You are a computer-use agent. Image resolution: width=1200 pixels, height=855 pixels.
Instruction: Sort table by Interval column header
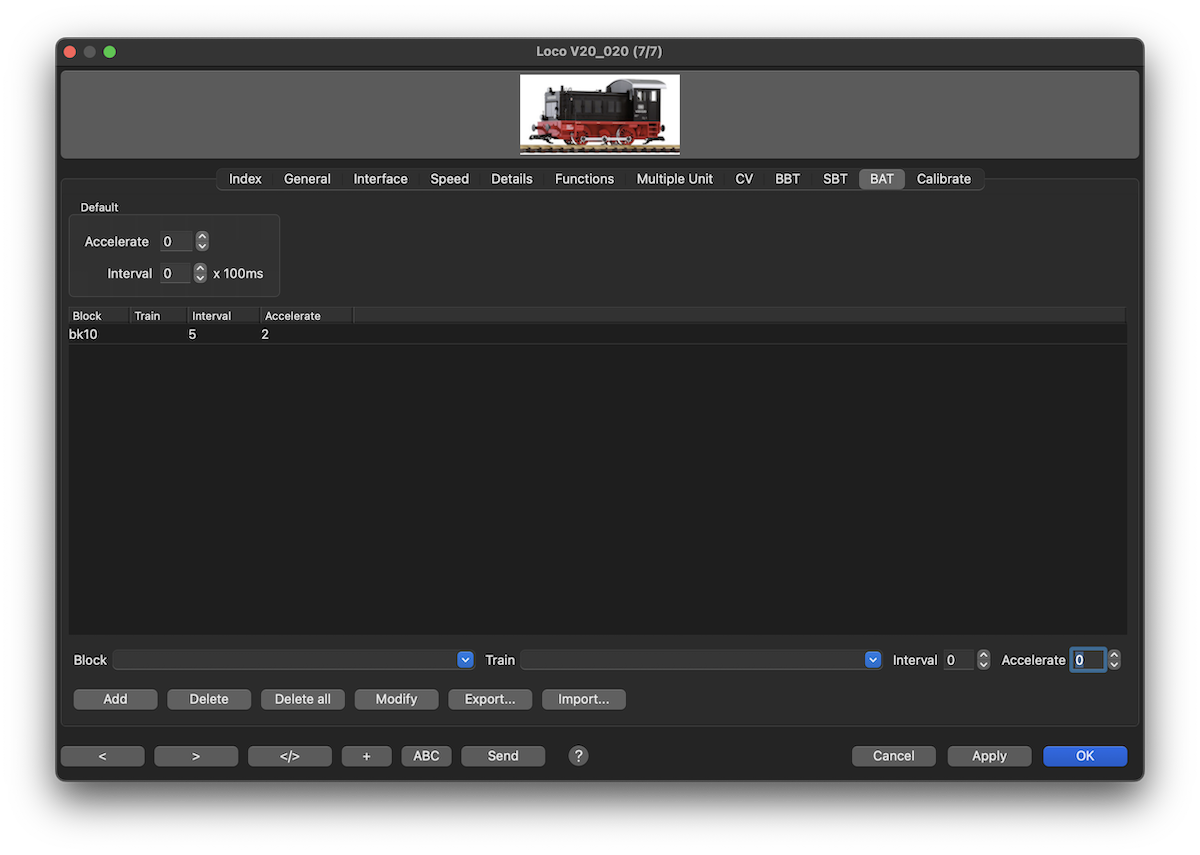pyautogui.click(x=223, y=316)
